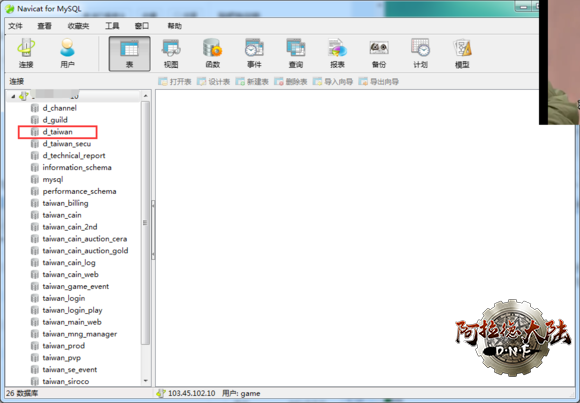Image resolution: width=580 pixels, height=403 pixels.
Task: Click the 导入向导 (Import Wizard) button
Action: point(333,81)
